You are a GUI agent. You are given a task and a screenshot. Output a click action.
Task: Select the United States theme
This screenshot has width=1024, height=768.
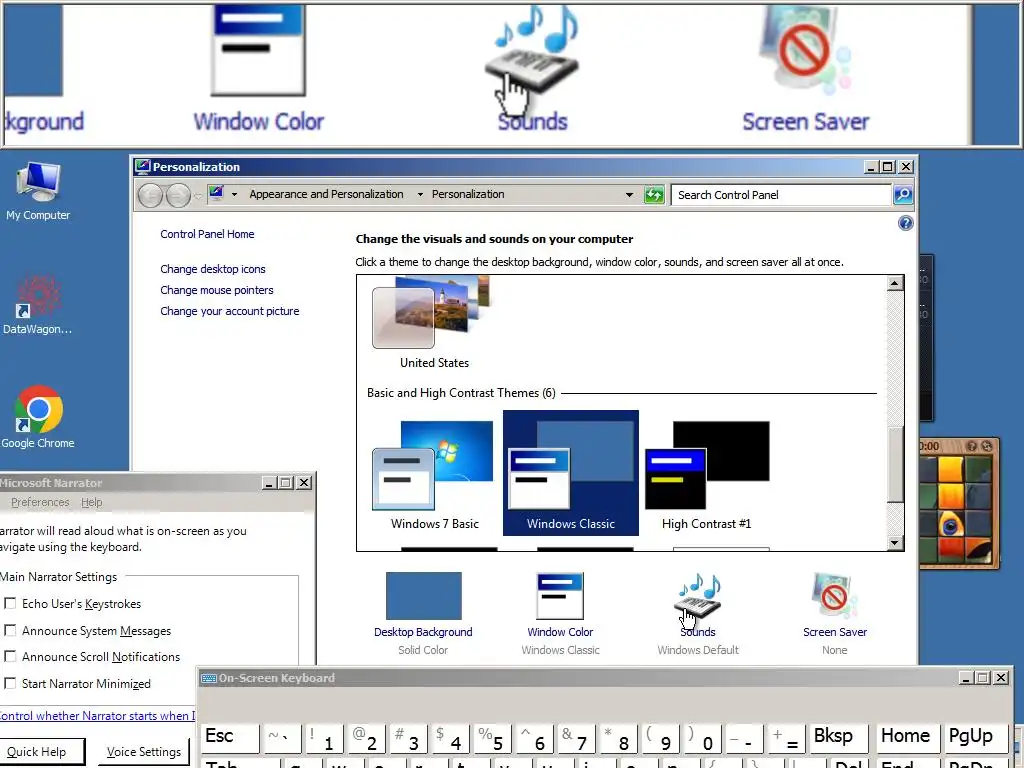(x=434, y=323)
